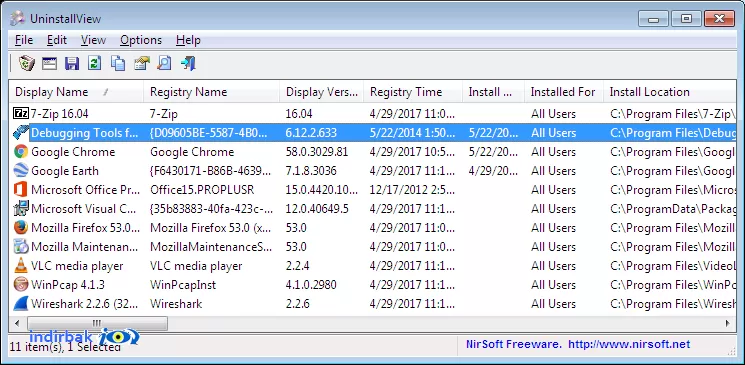Select the VLC media player display name
The image size is (745, 365).
tap(77, 266)
